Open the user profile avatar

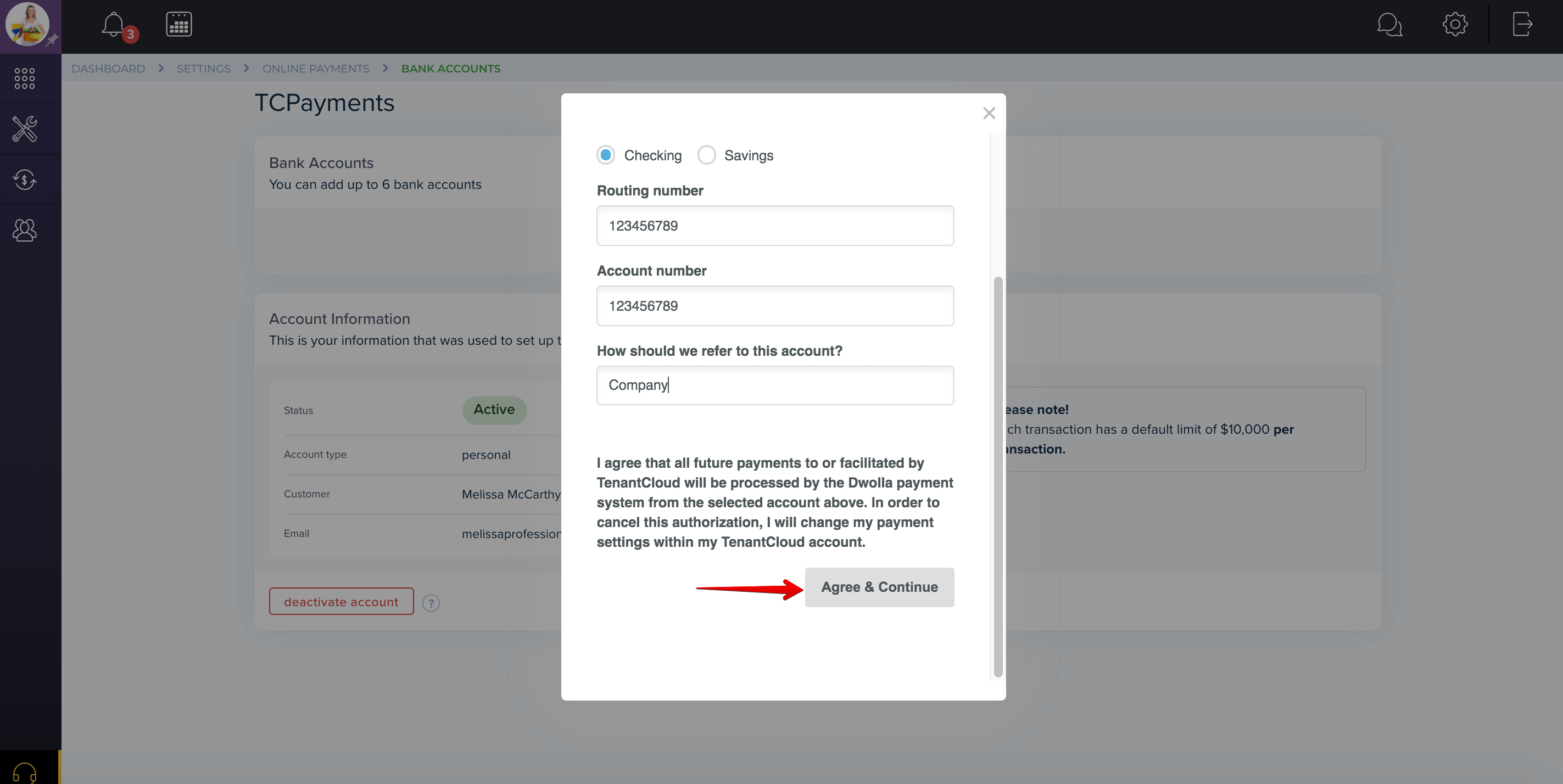(27, 24)
